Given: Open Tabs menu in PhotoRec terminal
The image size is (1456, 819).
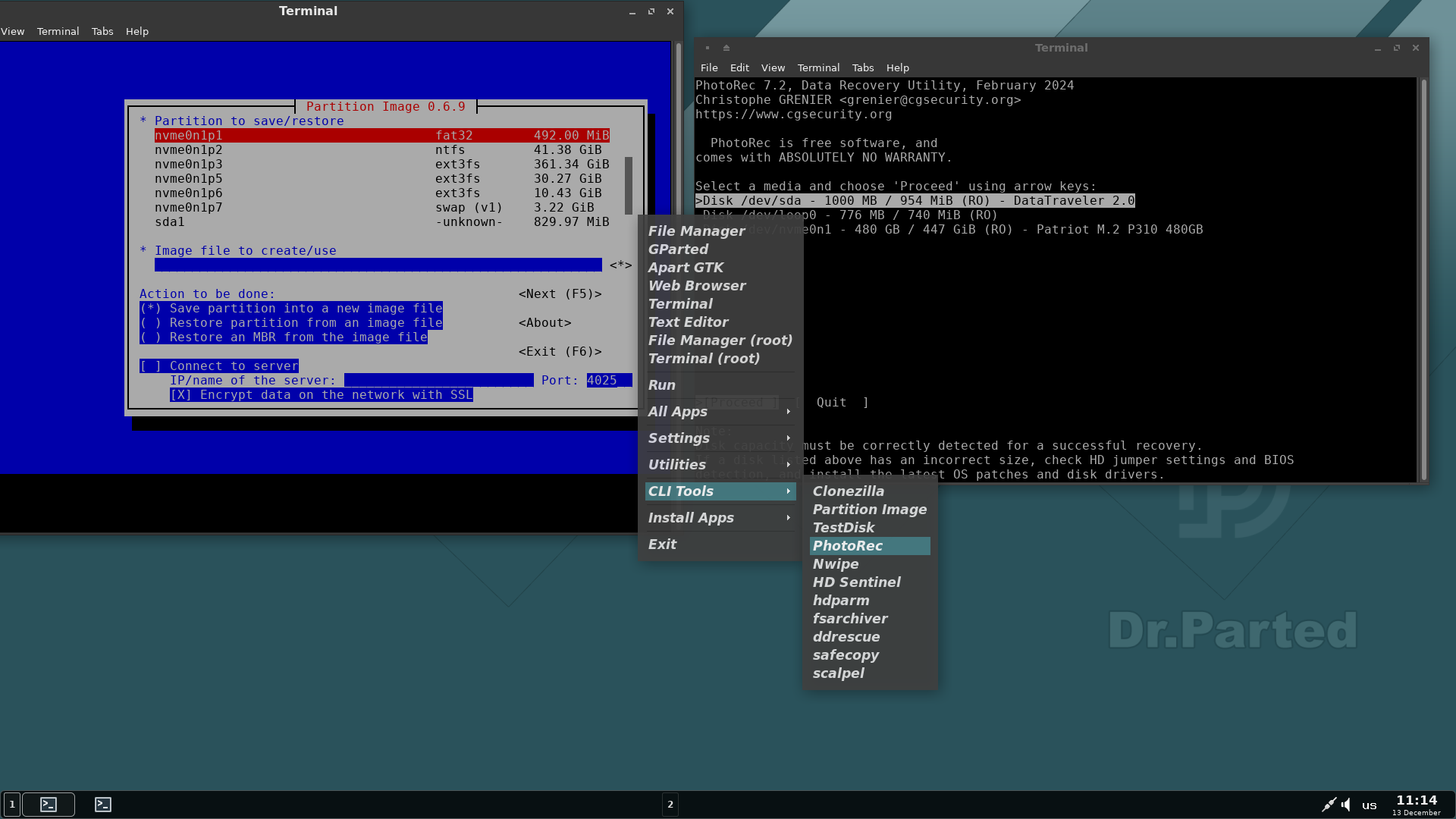Looking at the screenshot, I should pyautogui.click(x=862, y=68).
